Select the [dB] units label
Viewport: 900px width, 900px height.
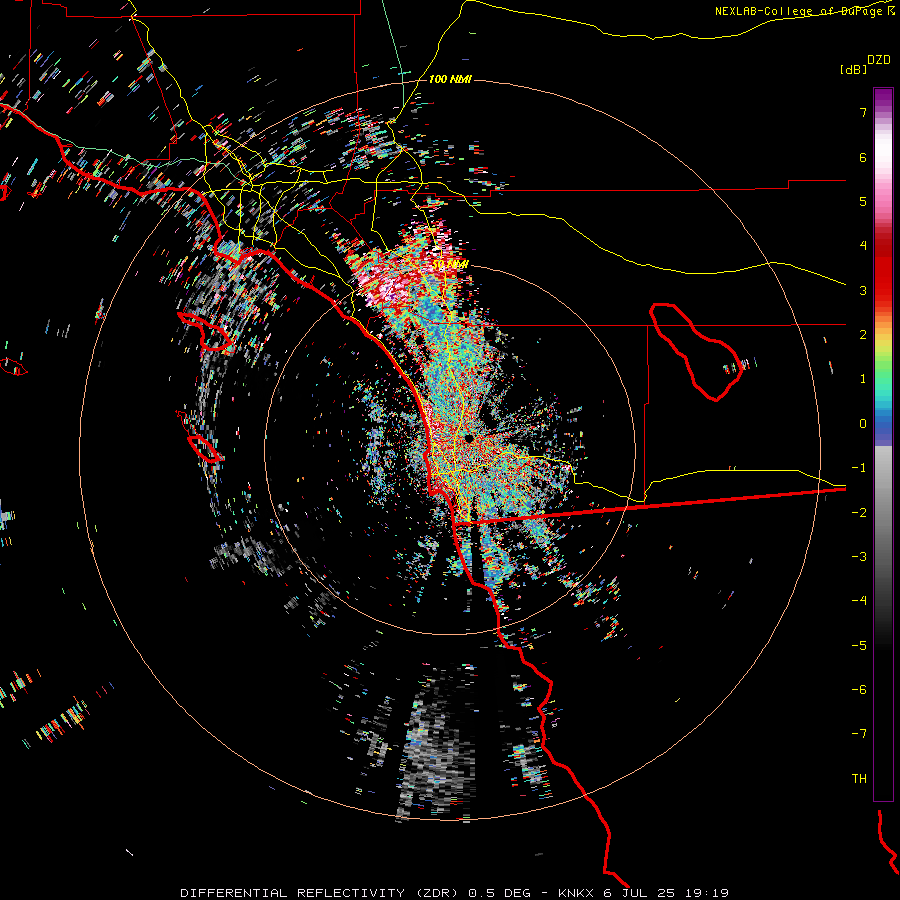point(853,69)
